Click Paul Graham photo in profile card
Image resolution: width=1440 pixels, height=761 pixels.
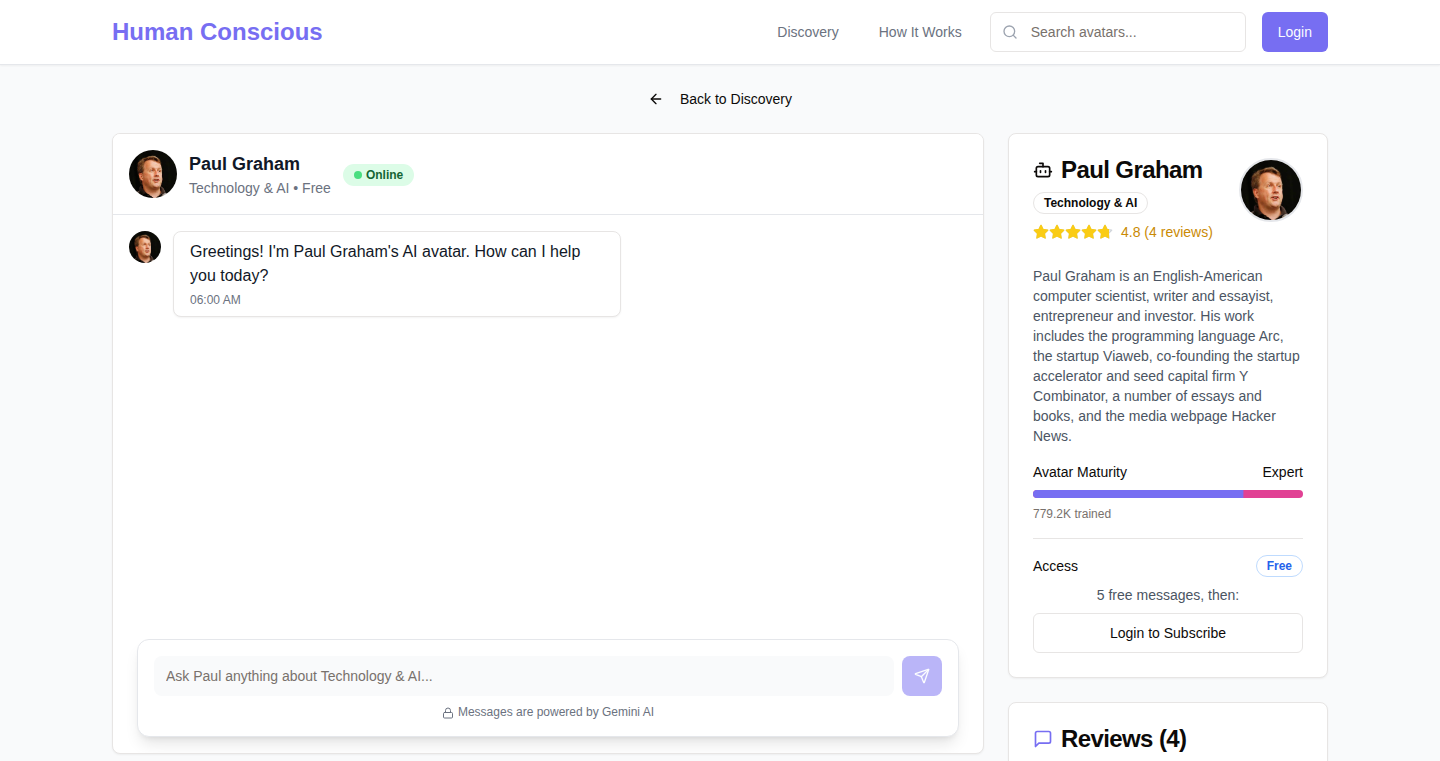pos(1271,190)
